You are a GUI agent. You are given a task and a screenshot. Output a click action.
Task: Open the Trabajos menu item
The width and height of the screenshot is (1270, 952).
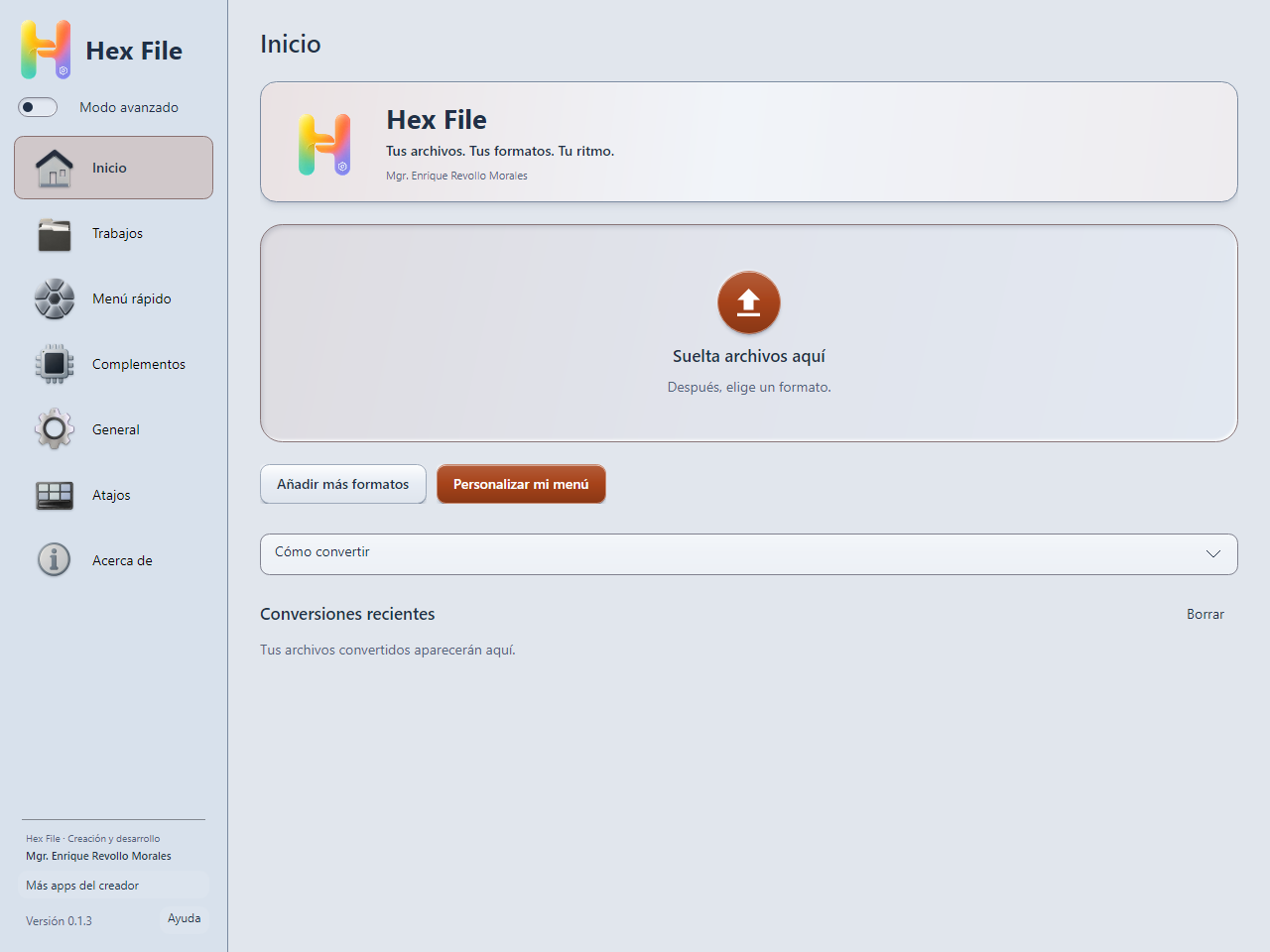[x=114, y=233]
